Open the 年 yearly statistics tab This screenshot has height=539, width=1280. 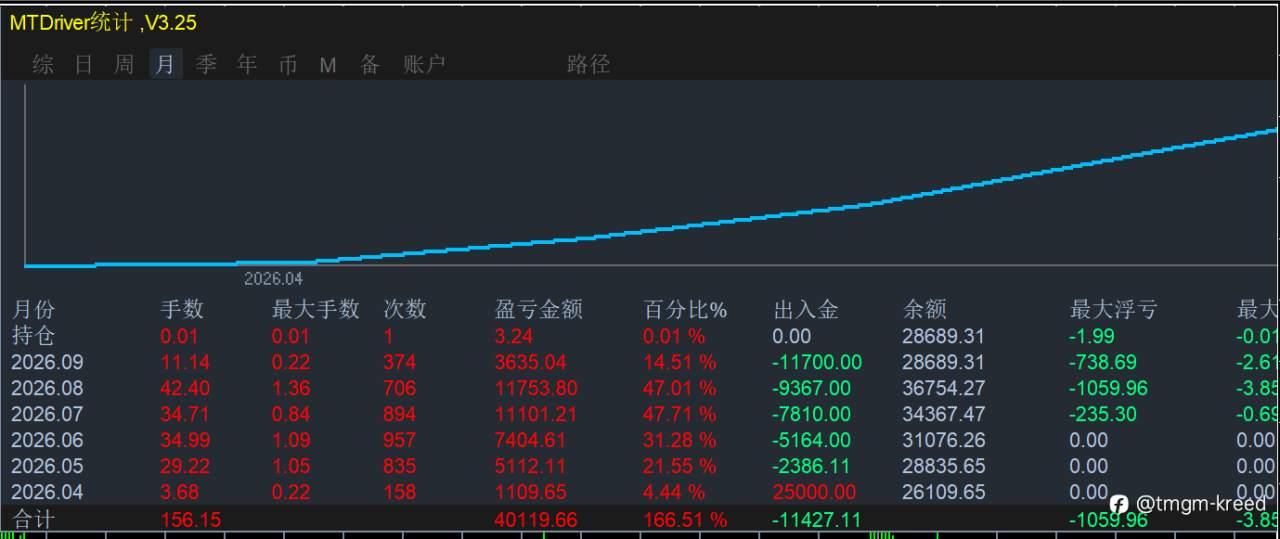click(247, 65)
